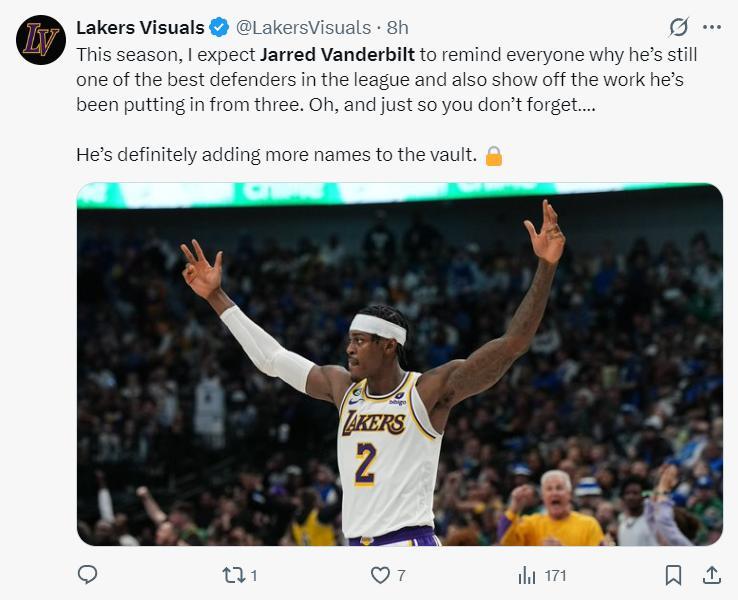
Task: Click the 171 views count
Action: [555, 575]
